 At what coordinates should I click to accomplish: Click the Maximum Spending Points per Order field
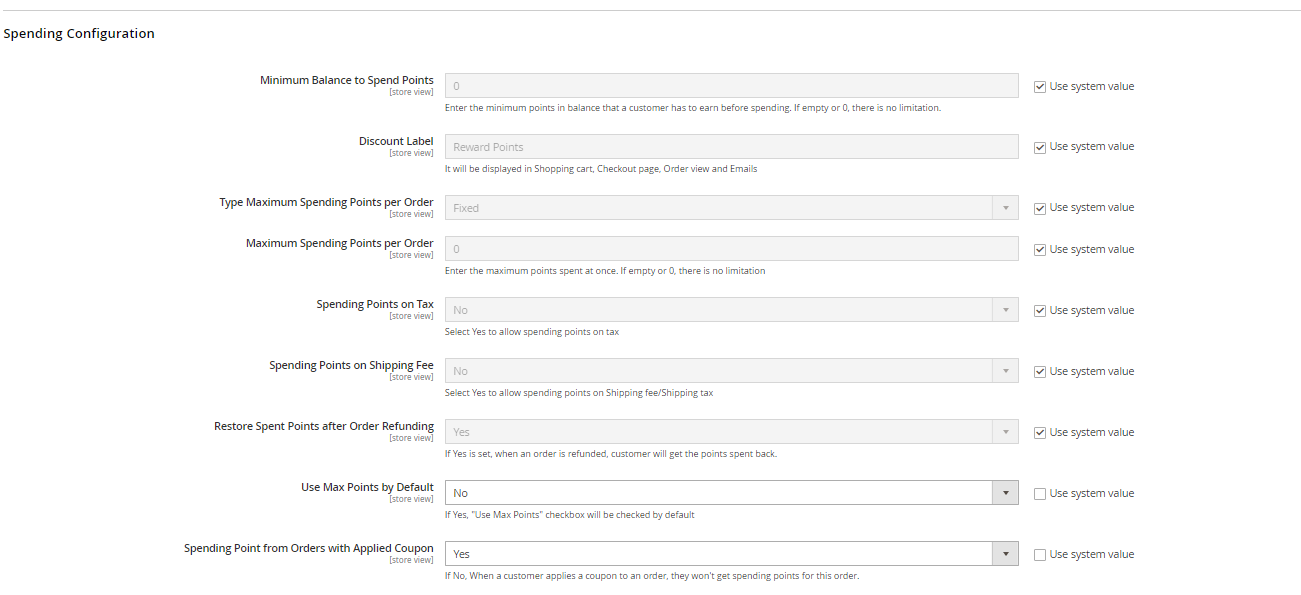pyautogui.click(x=731, y=249)
